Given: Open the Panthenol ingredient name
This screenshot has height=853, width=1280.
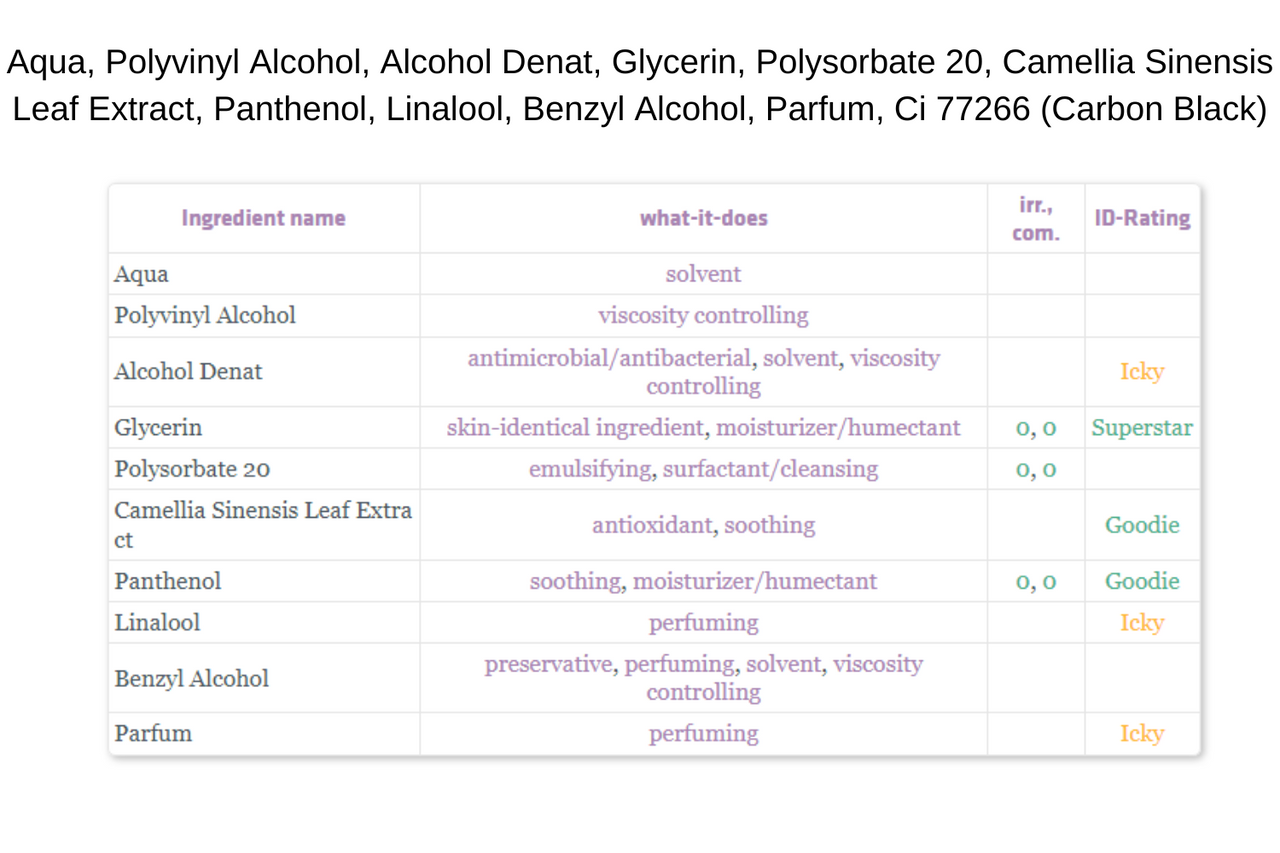Looking at the screenshot, I should click(168, 581).
